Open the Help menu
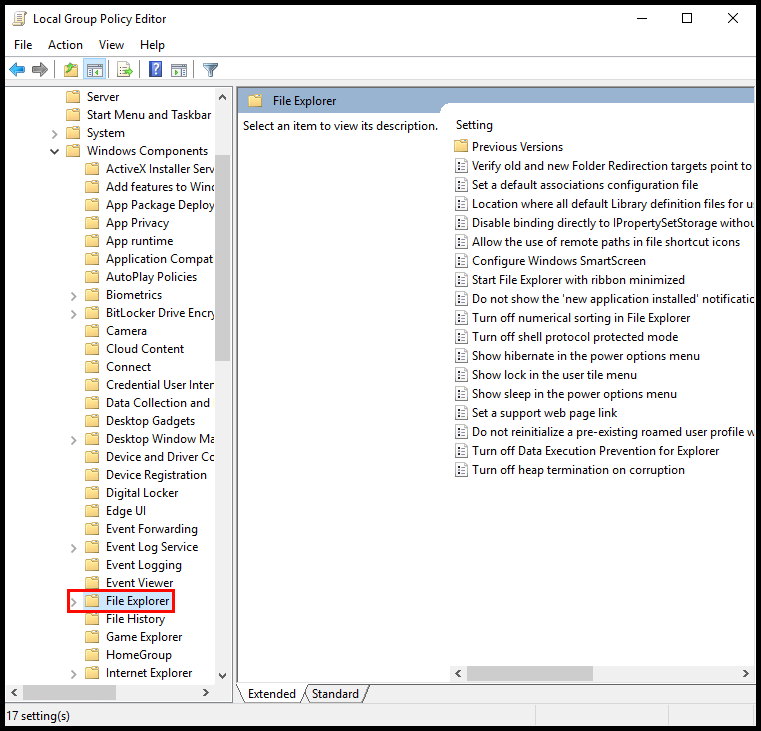The height and width of the screenshot is (731, 761). (152, 45)
